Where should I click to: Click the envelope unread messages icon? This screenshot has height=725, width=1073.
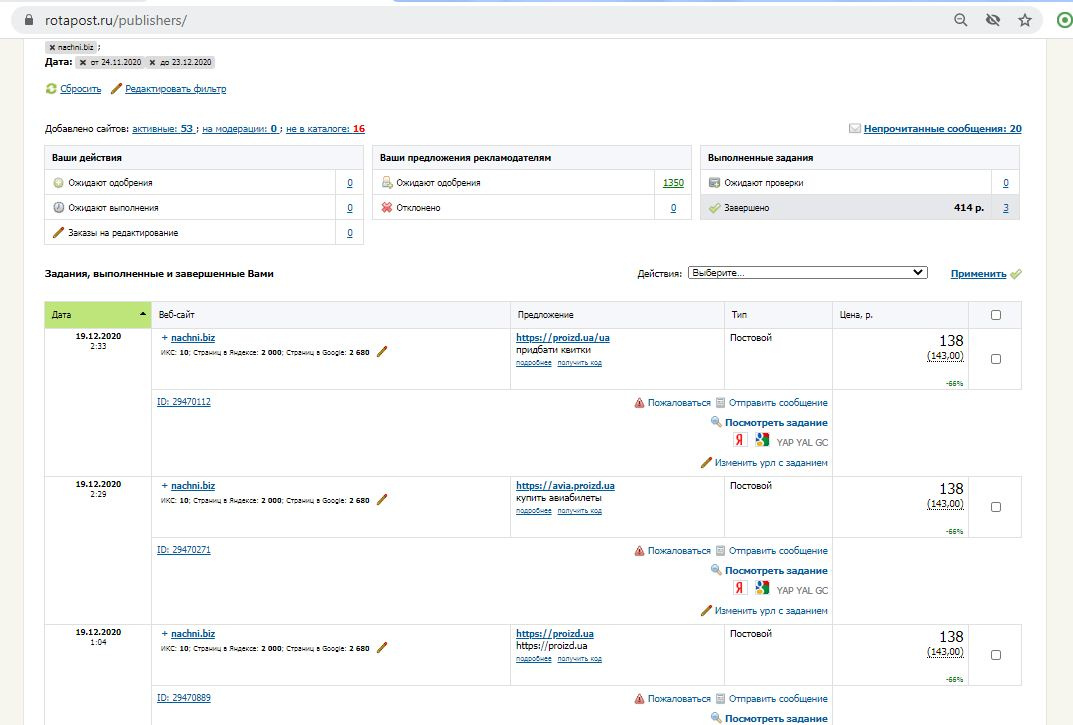click(855, 128)
